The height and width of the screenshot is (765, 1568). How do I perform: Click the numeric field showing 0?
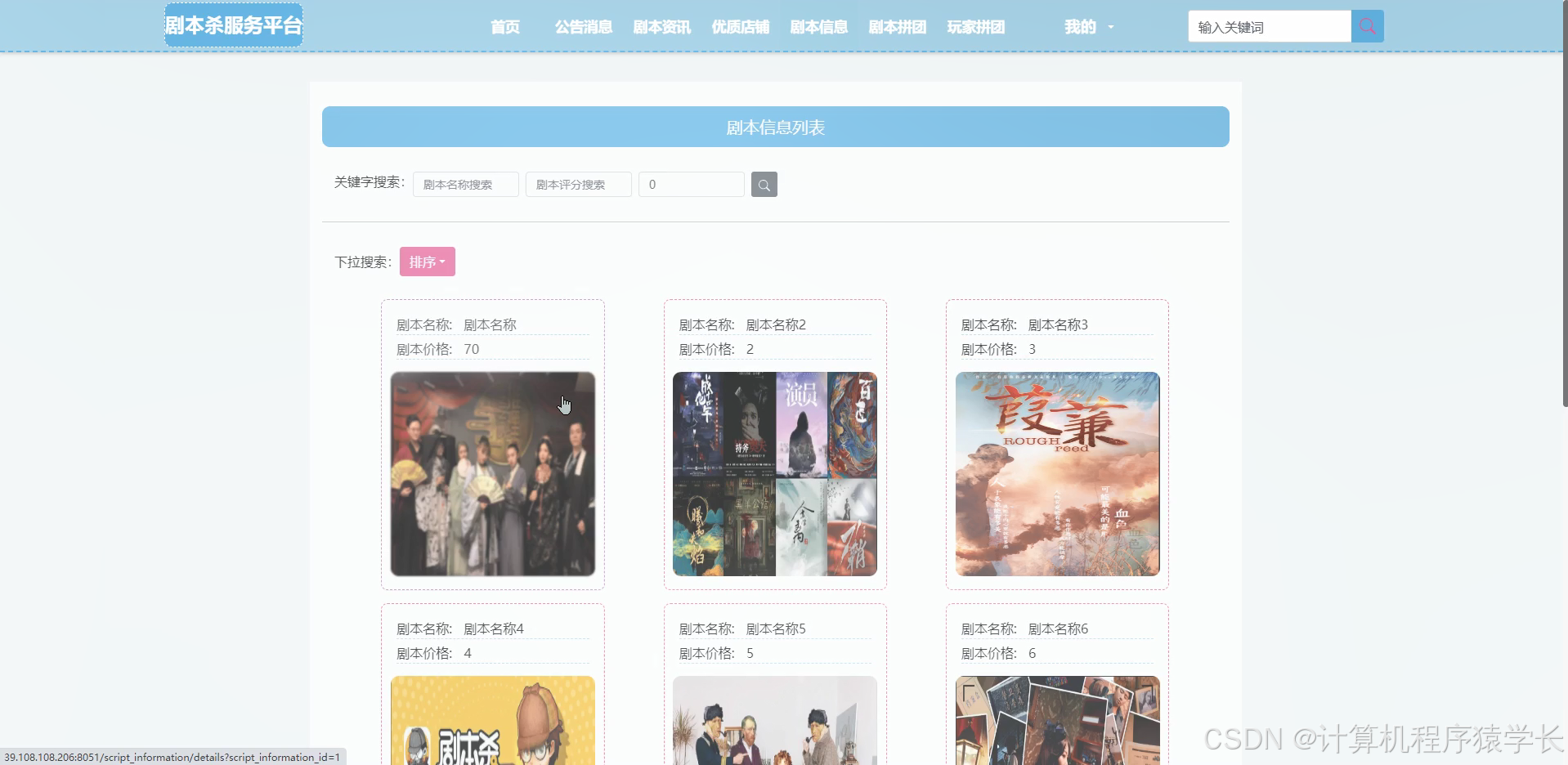click(691, 185)
